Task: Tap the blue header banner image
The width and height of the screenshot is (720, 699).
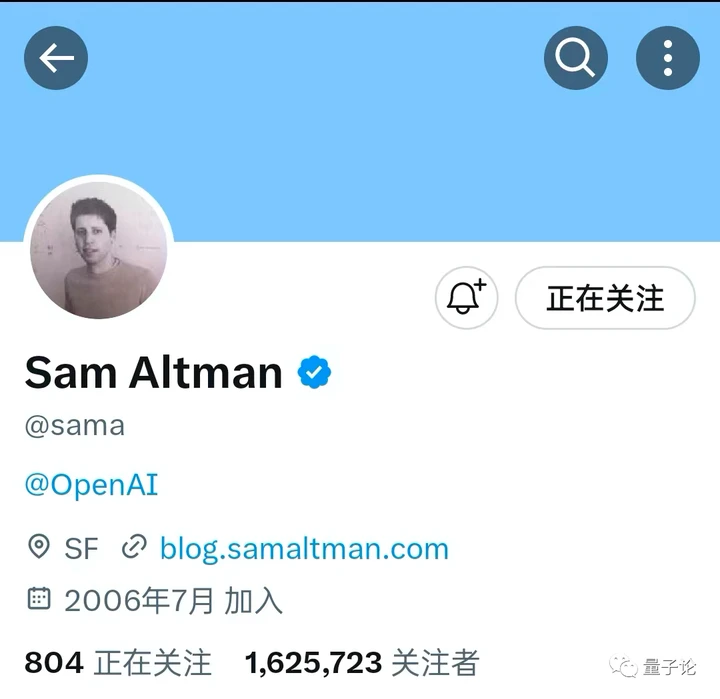Action: click(360, 138)
